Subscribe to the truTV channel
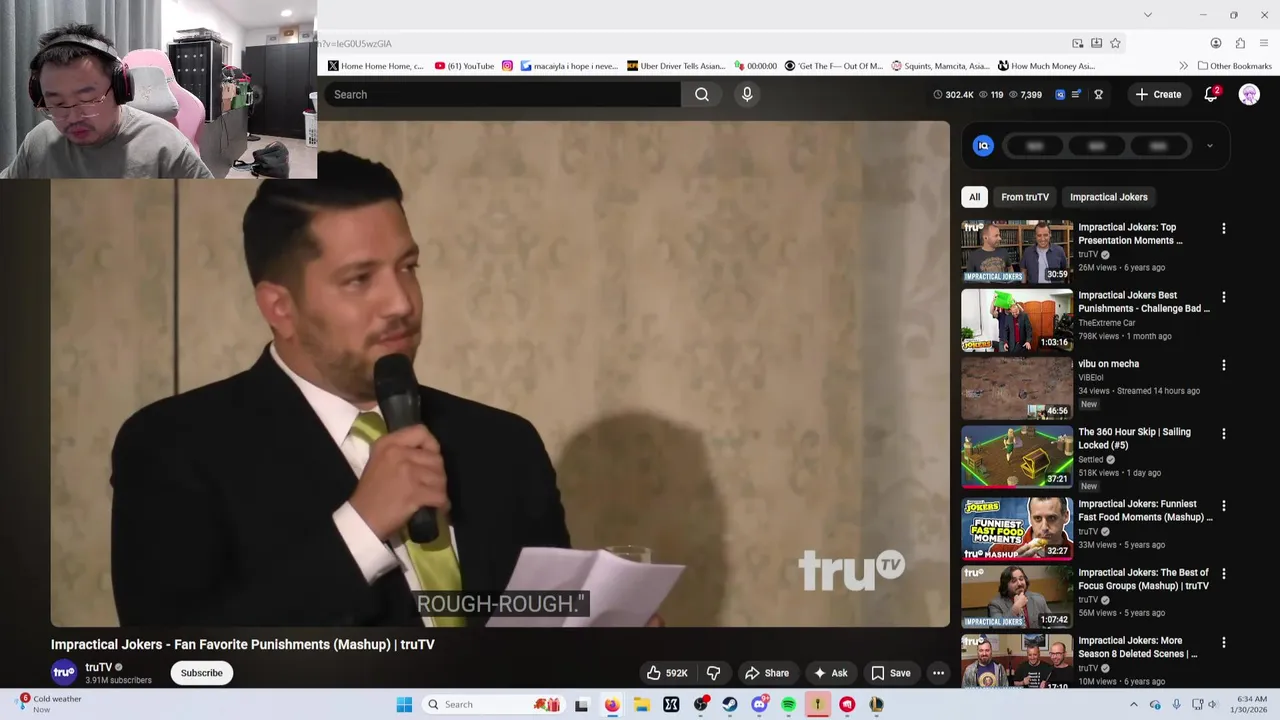The height and width of the screenshot is (720, 1280). 201,673
